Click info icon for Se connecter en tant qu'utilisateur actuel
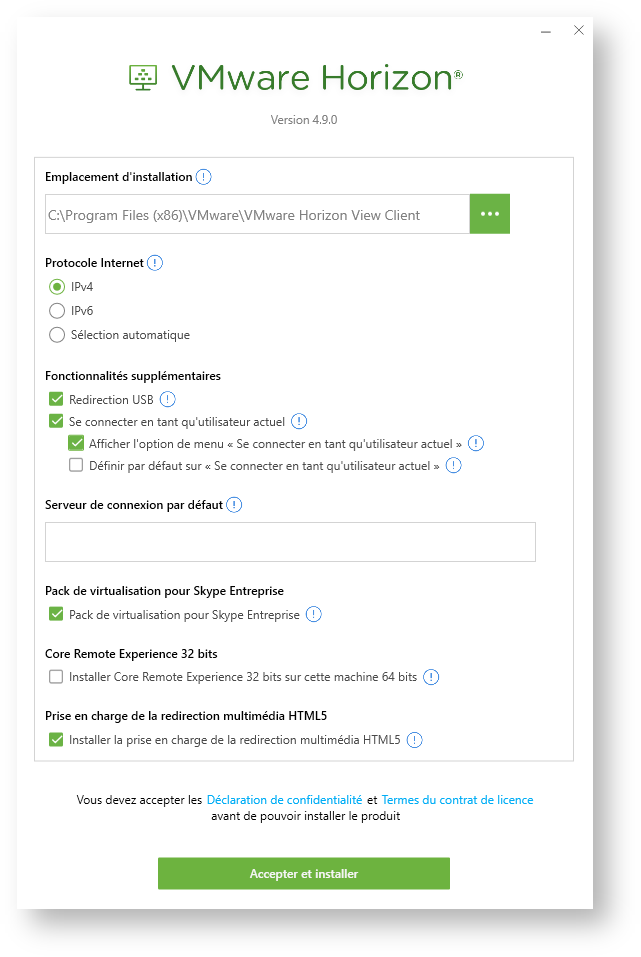The height and width of the screenshot is (957, 641). click(299, 421)
